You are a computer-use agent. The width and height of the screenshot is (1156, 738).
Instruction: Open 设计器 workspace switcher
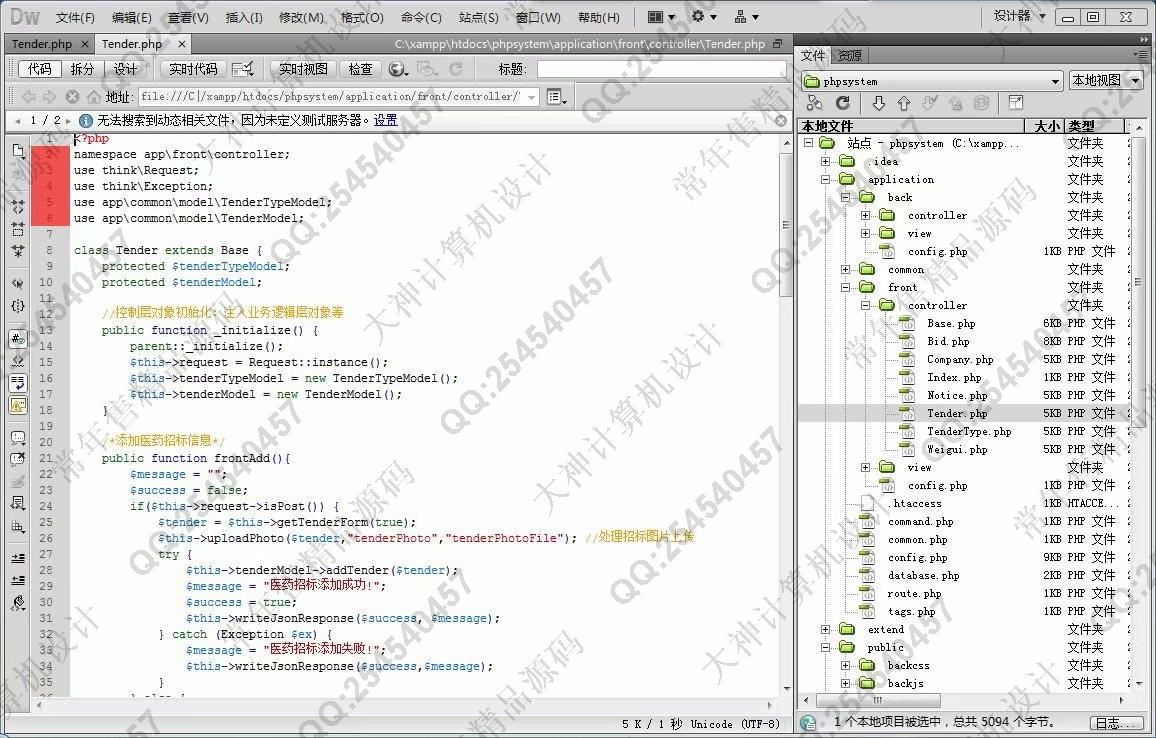click(x=1019, y=15)
